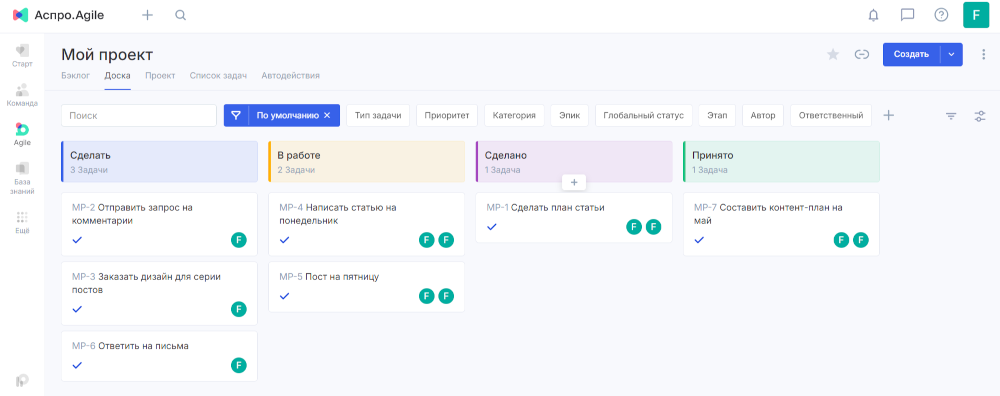Mark MP-3 task complete with checkmark
Viewport: 1000px width, 396px height.
tap(77, 309)
